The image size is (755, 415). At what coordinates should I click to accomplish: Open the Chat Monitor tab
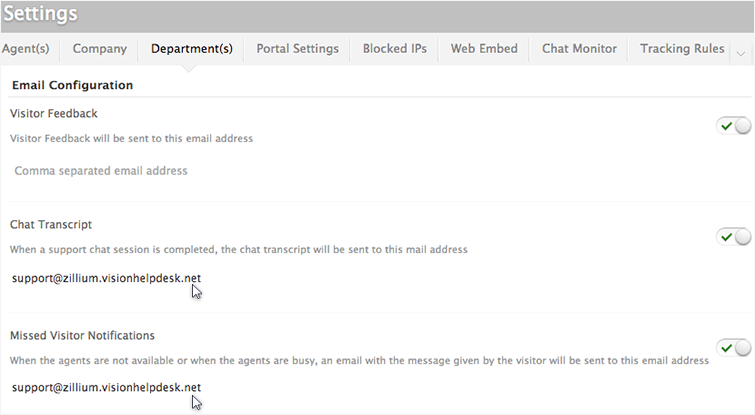pos(579,48)
